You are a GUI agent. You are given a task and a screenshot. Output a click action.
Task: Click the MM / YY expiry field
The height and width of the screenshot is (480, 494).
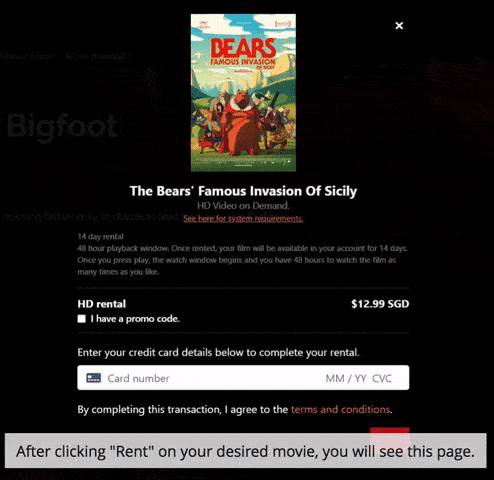pos(346,378)
